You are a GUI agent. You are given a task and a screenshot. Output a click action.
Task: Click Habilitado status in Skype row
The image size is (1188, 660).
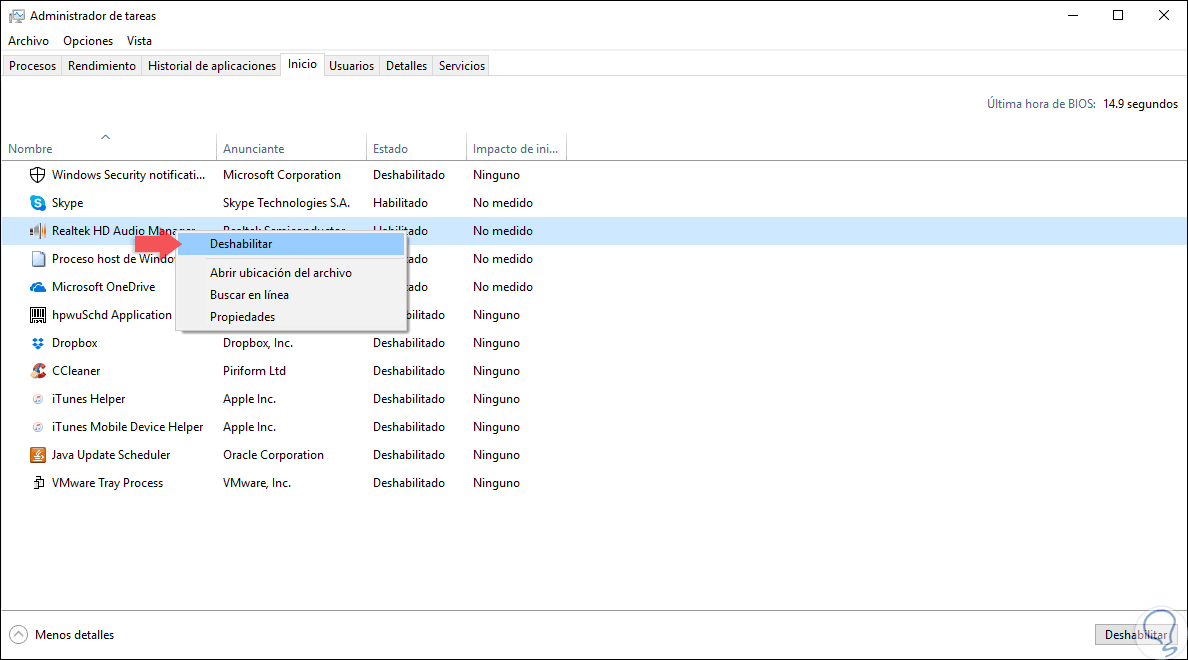tap(400, 203)
